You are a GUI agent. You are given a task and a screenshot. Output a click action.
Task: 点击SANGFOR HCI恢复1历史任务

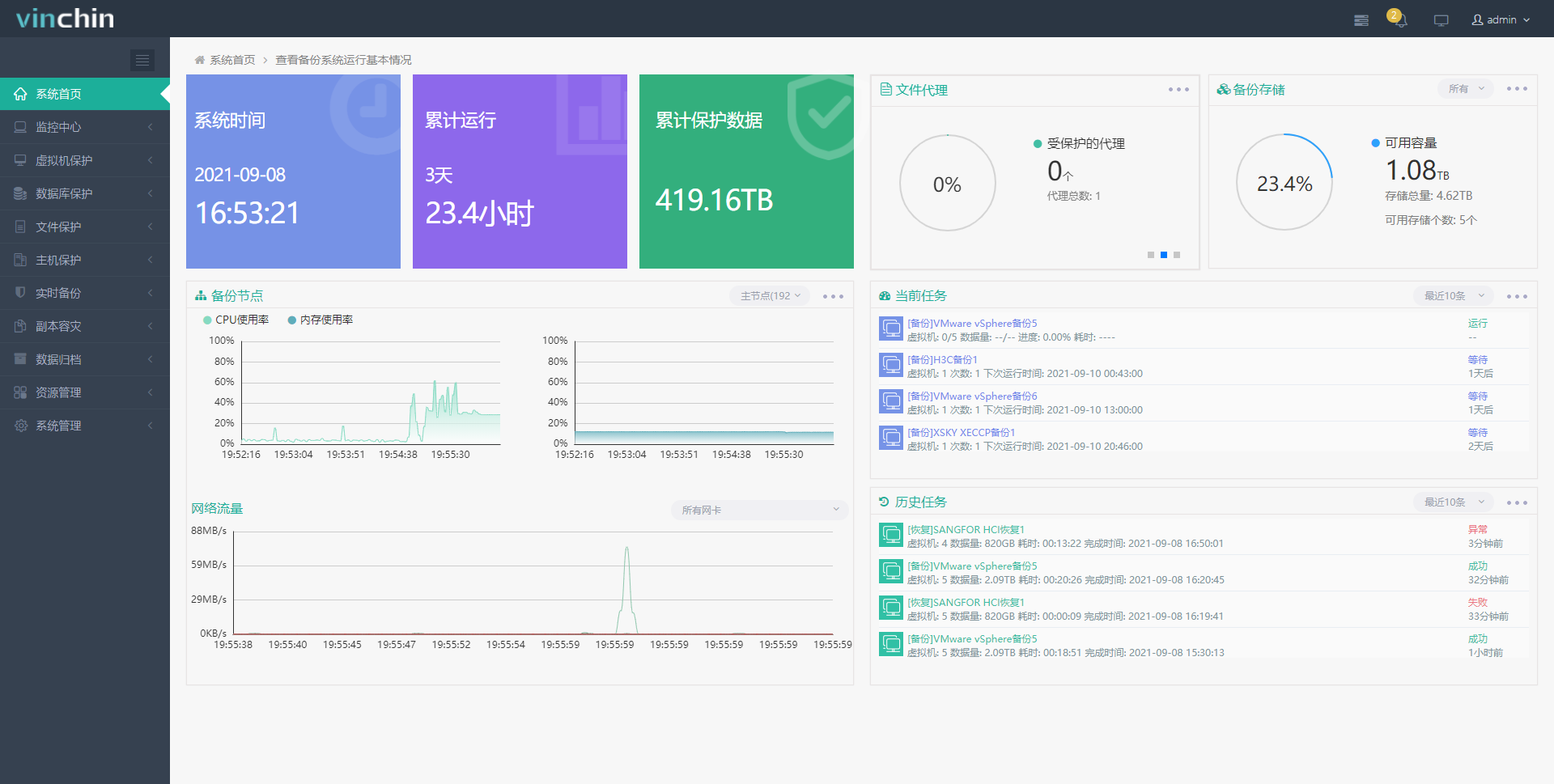coord(966,529)
